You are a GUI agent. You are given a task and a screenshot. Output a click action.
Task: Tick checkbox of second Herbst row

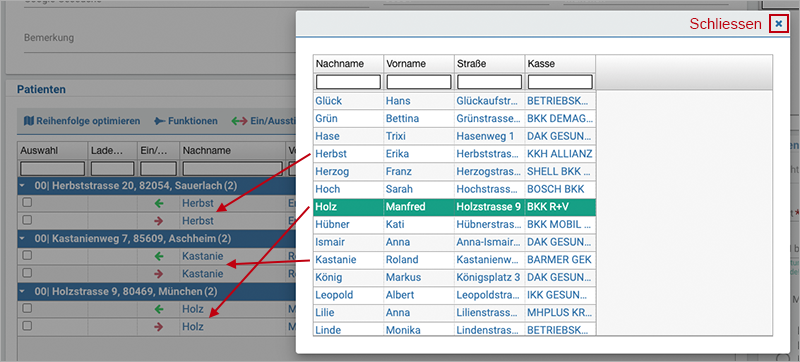tap(27, 220)
